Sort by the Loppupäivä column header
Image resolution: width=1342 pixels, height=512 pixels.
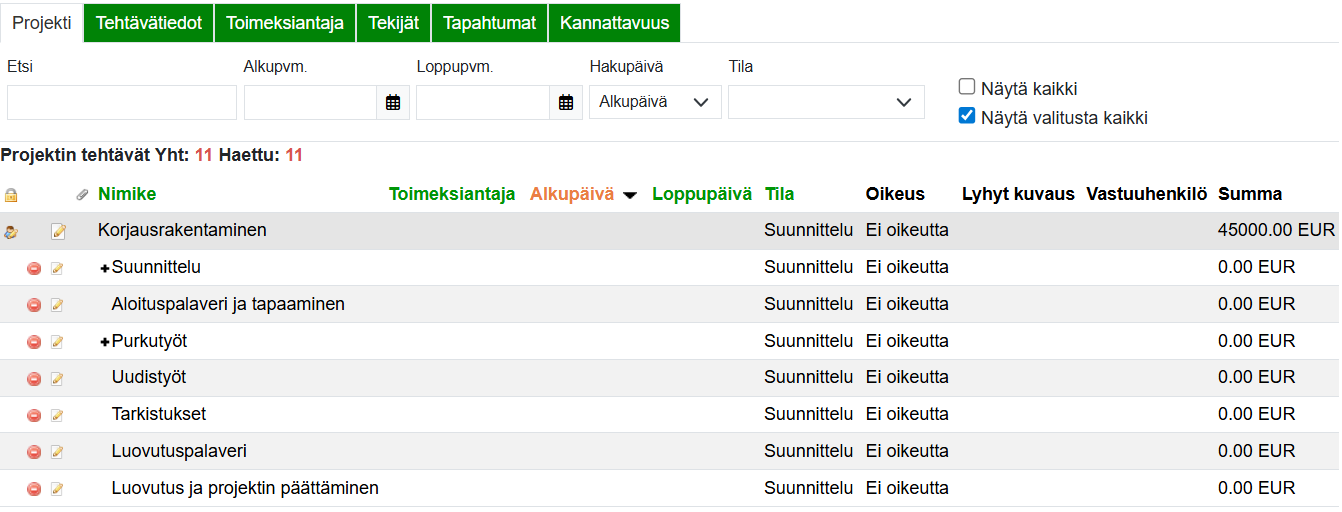(701, 194)
